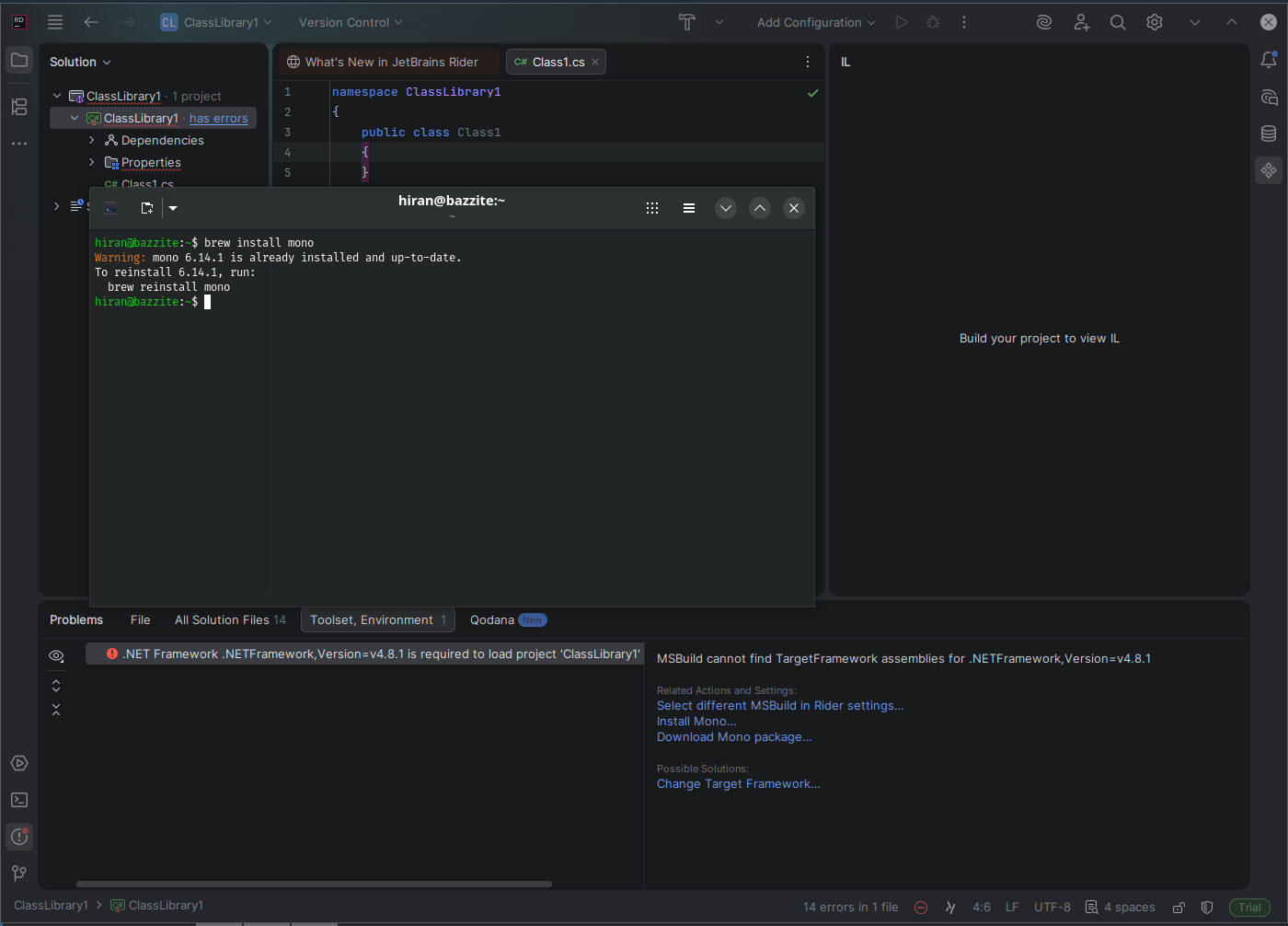Image resolution: width=1288 pixels, height=926 pixels.
Task: Click the Change Target Framework... link
Action: pyautogui.click(x=738, y=783)
